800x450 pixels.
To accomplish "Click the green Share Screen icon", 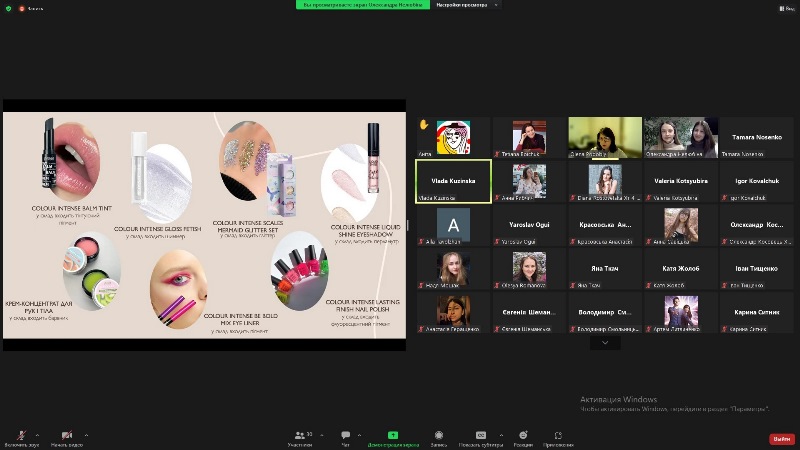I will pyautogui.click(x=393, y=436).
